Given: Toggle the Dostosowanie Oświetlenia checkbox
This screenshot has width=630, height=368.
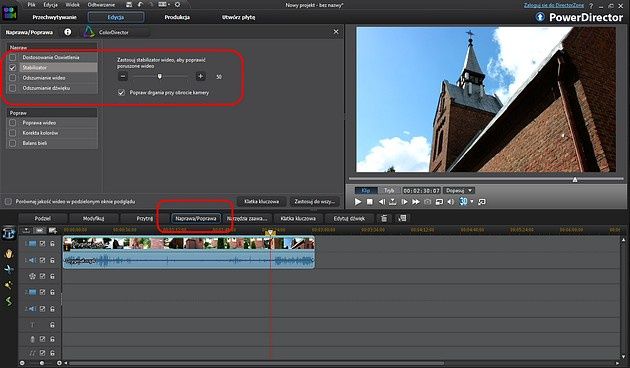Looking at the screenshot, I should 12,57.
